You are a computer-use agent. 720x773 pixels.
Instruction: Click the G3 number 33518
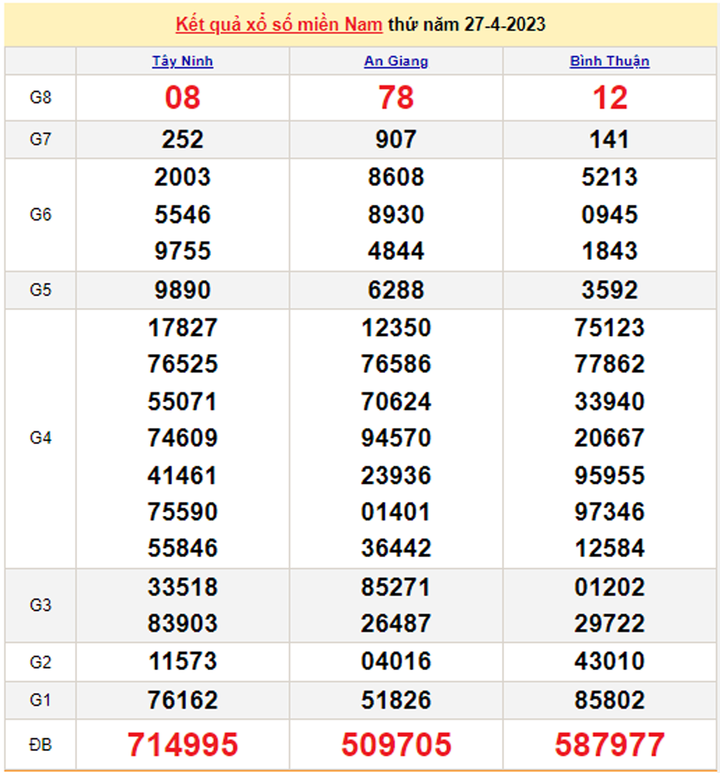tap(182, 587)
